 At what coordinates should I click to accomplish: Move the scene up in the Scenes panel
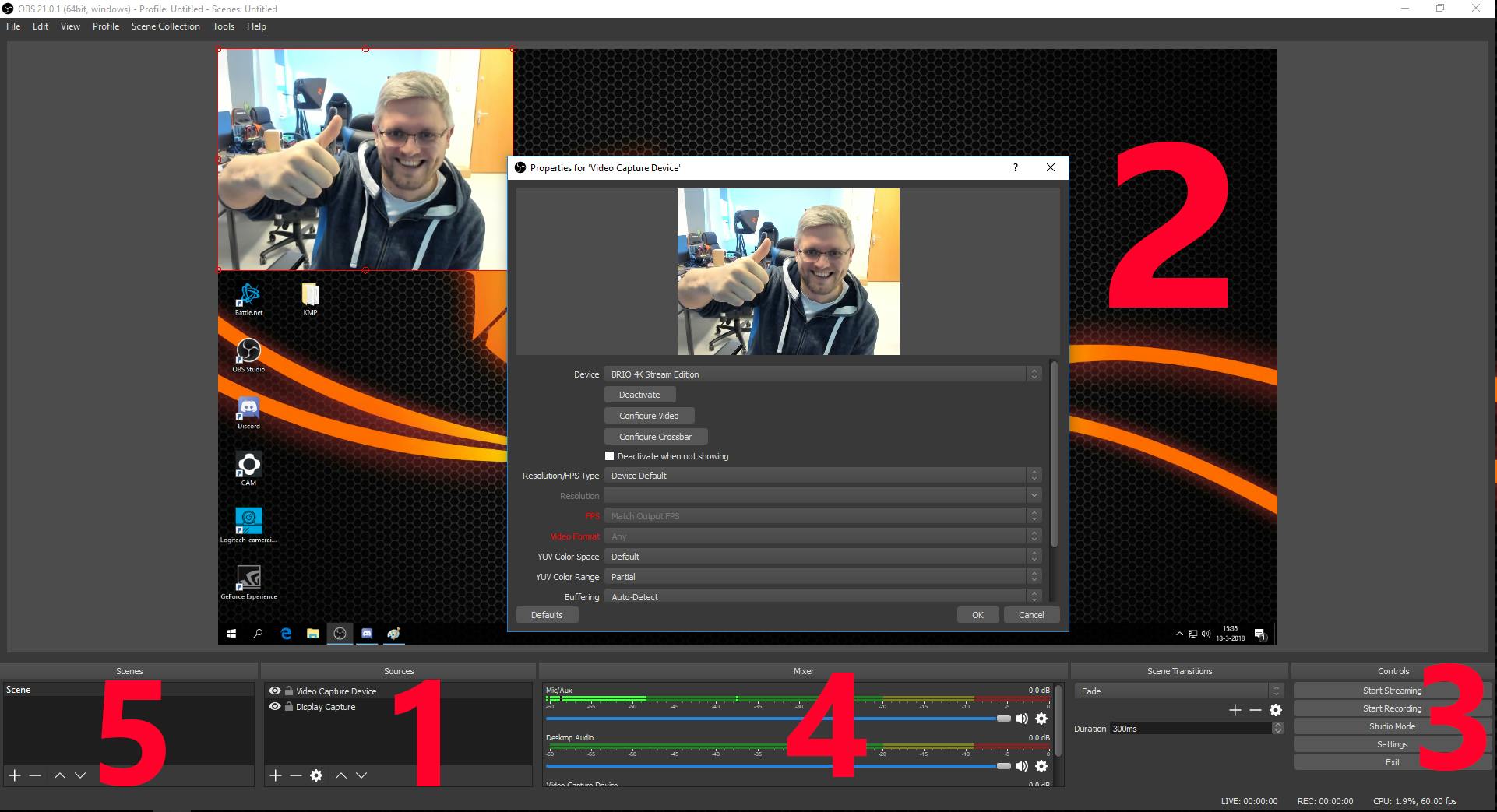pos(60,775)
